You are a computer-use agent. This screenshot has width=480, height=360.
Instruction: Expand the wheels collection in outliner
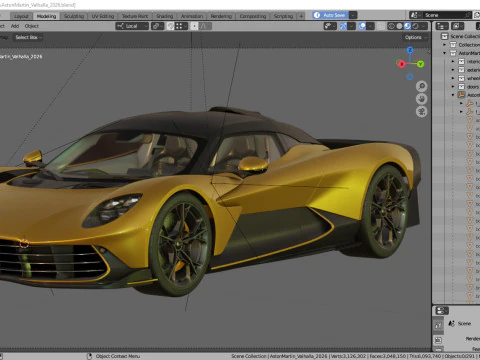pos(453,78)
